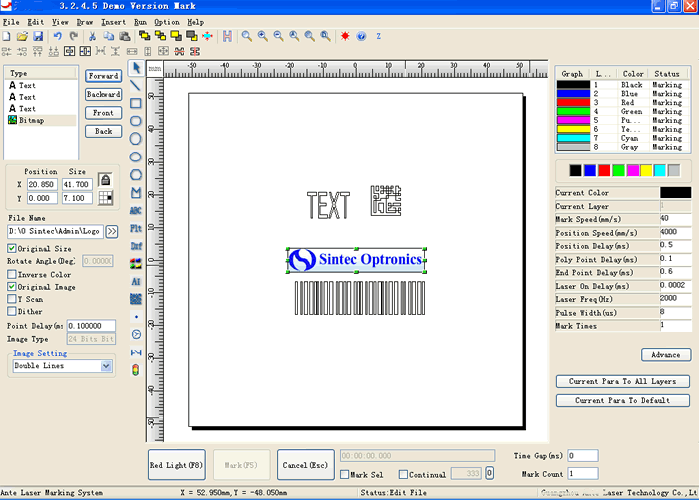The height and width of the screenshot is (500, 699).
Task: Select the bitmap image import tool
Action: click(136, 264)
